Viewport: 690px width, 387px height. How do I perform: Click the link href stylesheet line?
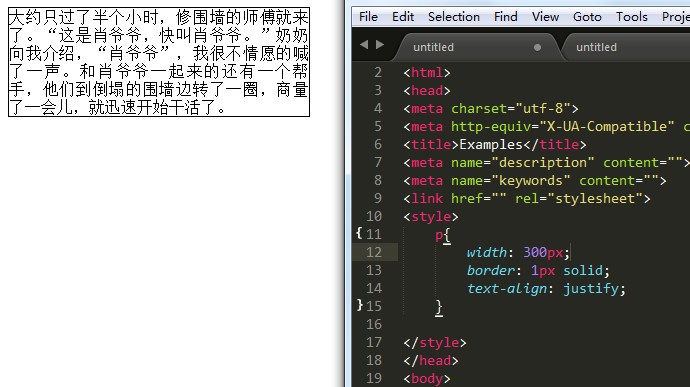pyautogui.click(x=527, y=199)
